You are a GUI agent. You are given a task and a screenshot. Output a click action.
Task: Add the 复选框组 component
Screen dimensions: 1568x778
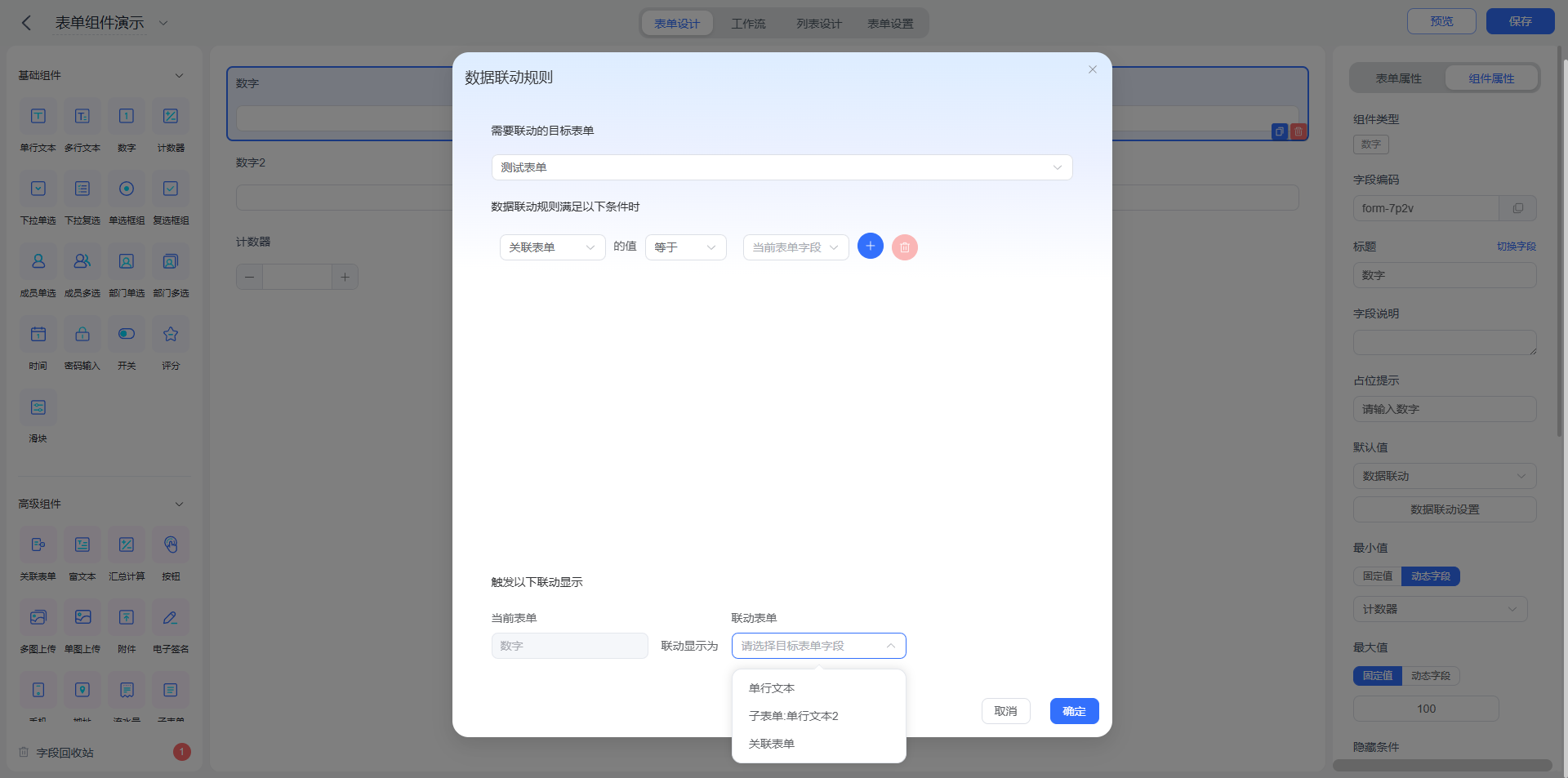pyautogui.click(x=171, y=189)
